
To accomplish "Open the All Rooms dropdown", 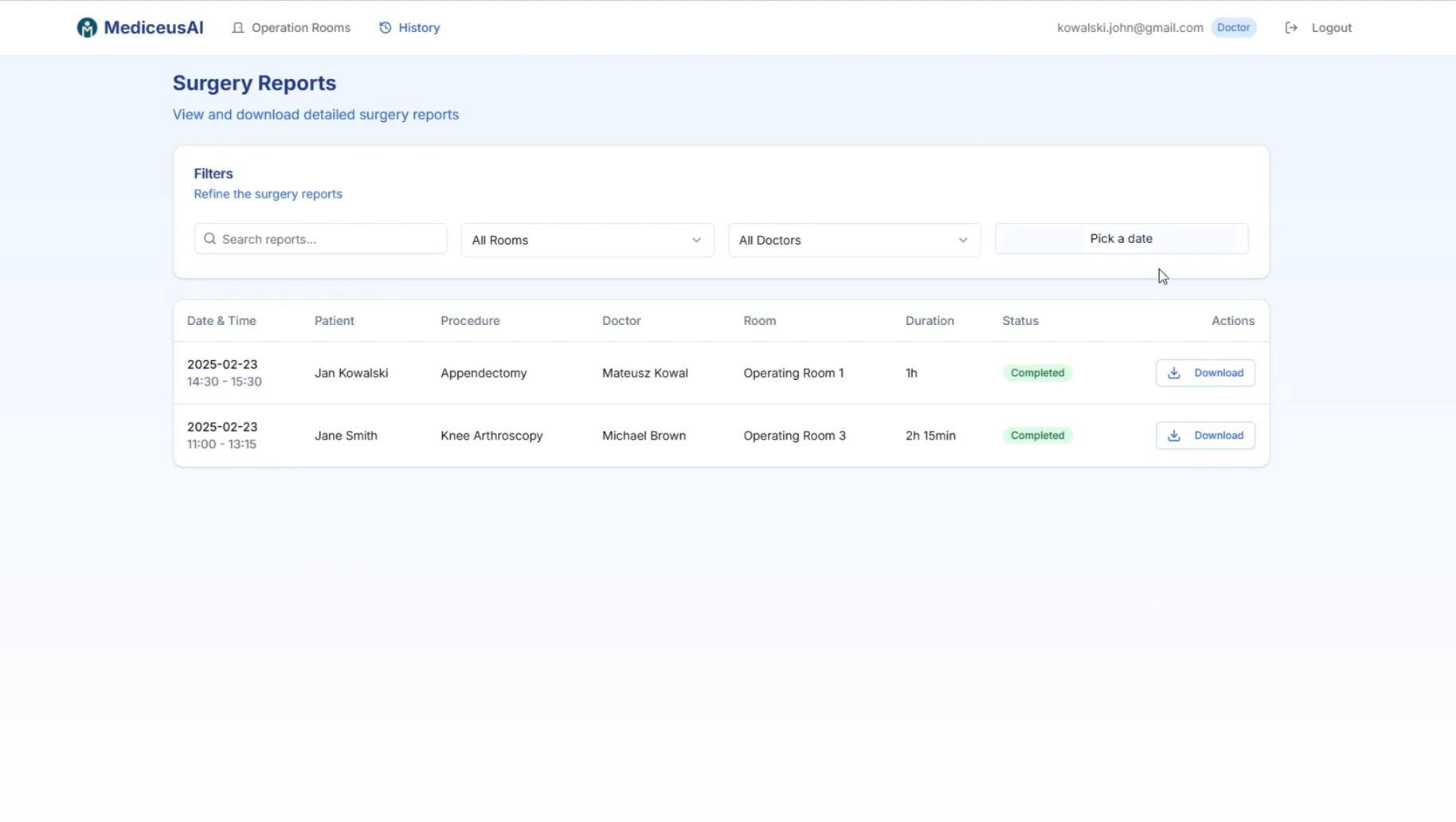I will tap(587, 240).
